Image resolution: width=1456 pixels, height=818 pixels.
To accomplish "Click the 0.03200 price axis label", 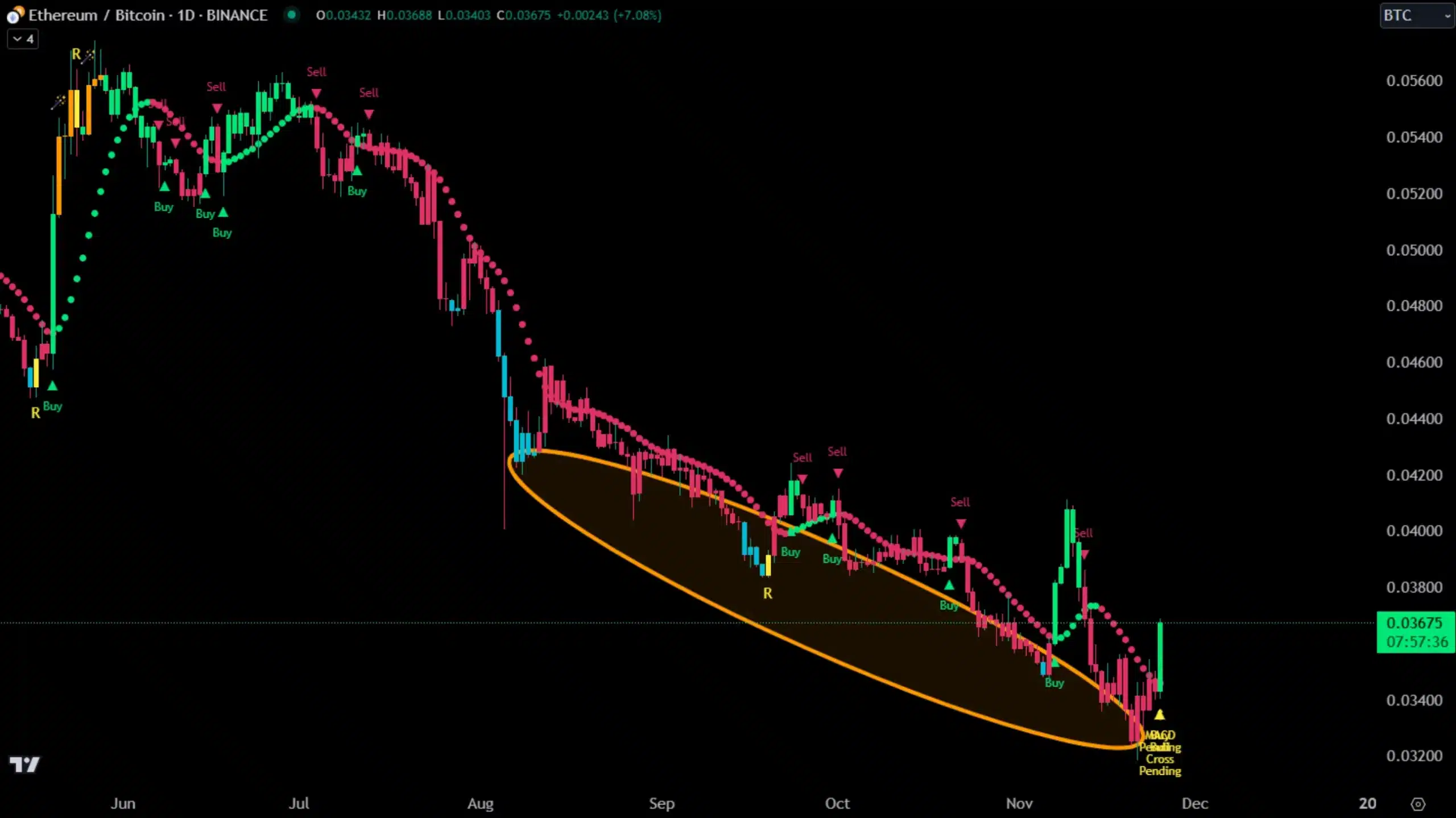I will pyautogui.click(x=1414, y=755).
